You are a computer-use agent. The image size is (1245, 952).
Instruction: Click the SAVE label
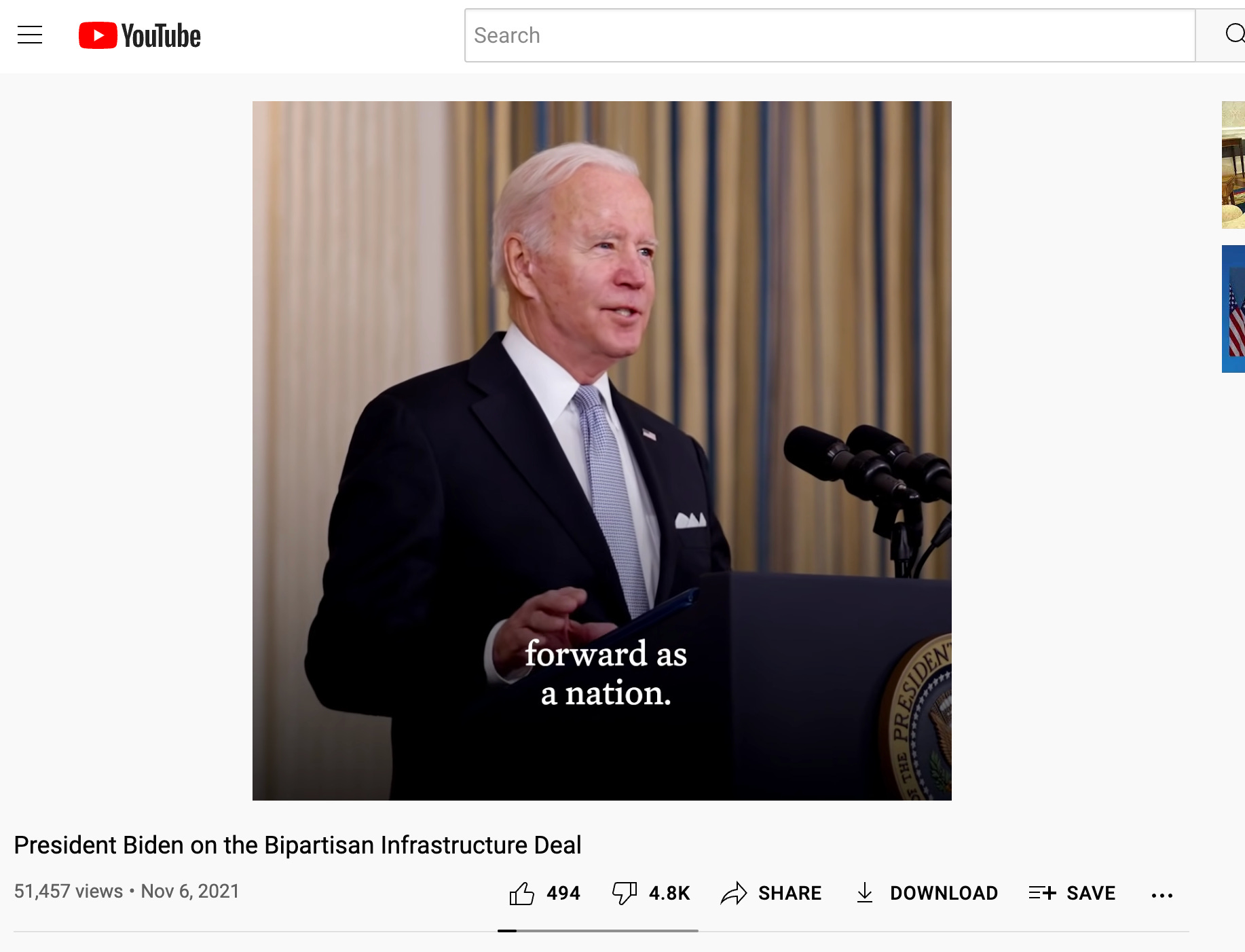pos(1091,894)
